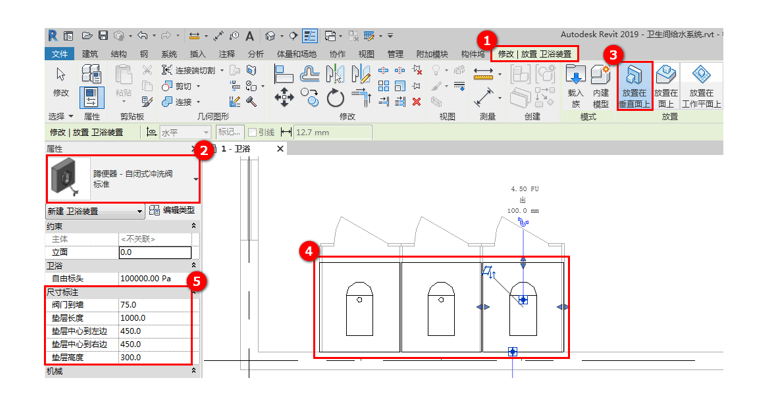This screenshot has height=407, width=757.
Task: Select the Align tool in Modify panel
Action: 283,74
